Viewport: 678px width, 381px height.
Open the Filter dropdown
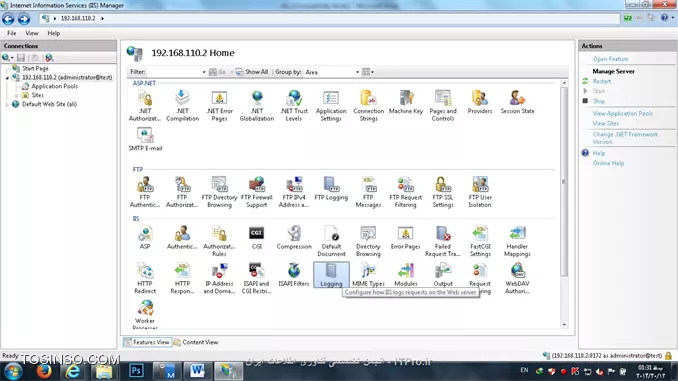[204, 72]
